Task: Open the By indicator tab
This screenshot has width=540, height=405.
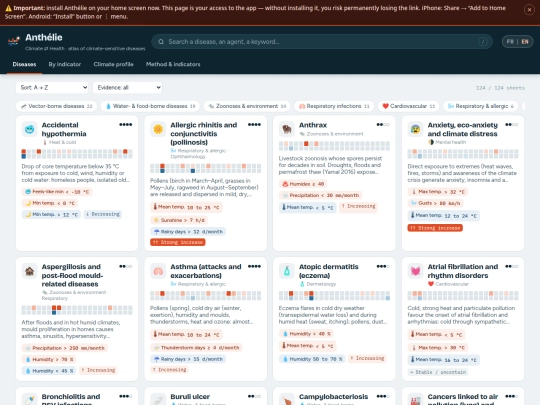Action: (65, 64)
